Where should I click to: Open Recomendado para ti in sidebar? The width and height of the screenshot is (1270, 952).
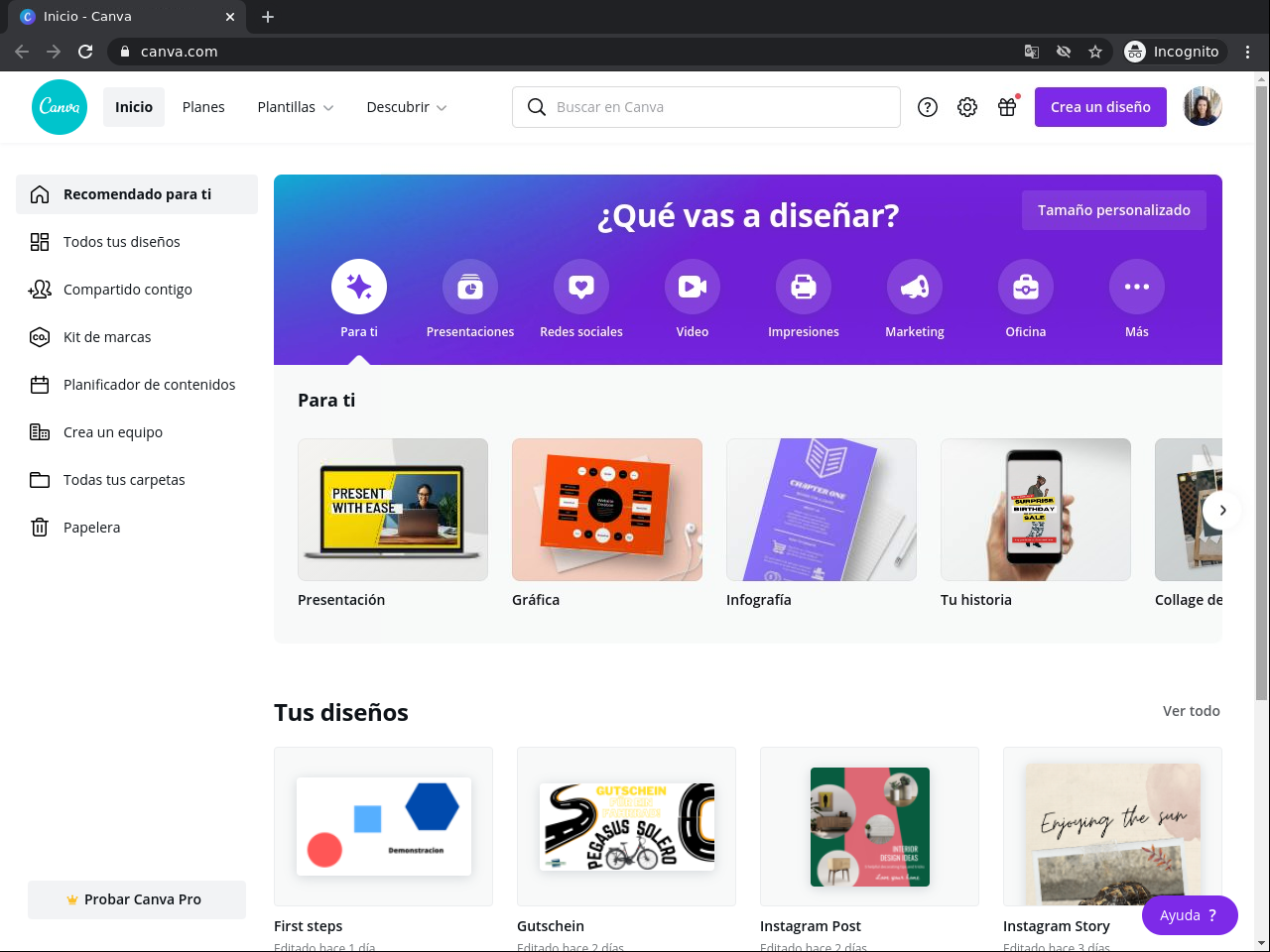point(137,194)
